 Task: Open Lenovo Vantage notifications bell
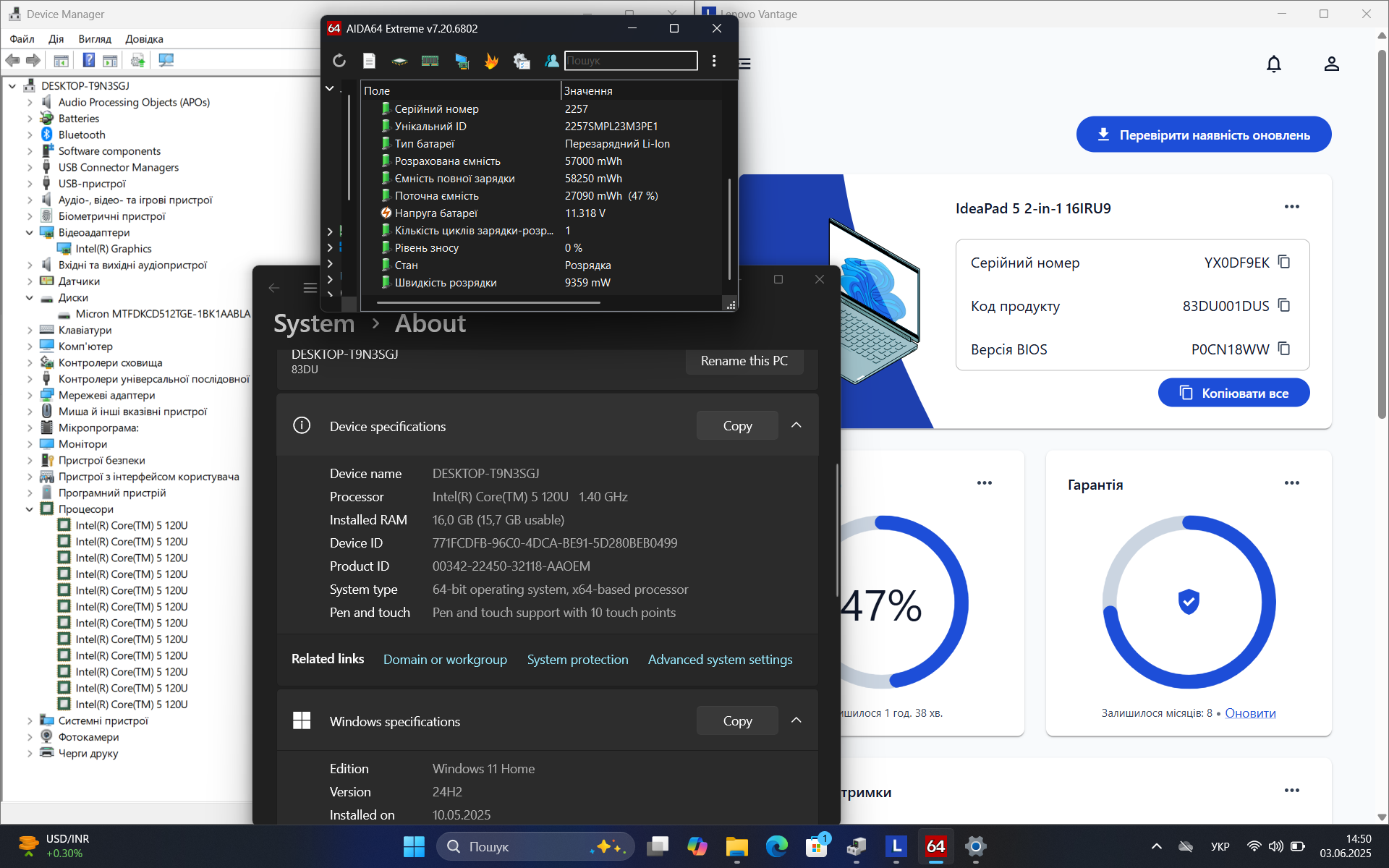(x=1274, y=64)
